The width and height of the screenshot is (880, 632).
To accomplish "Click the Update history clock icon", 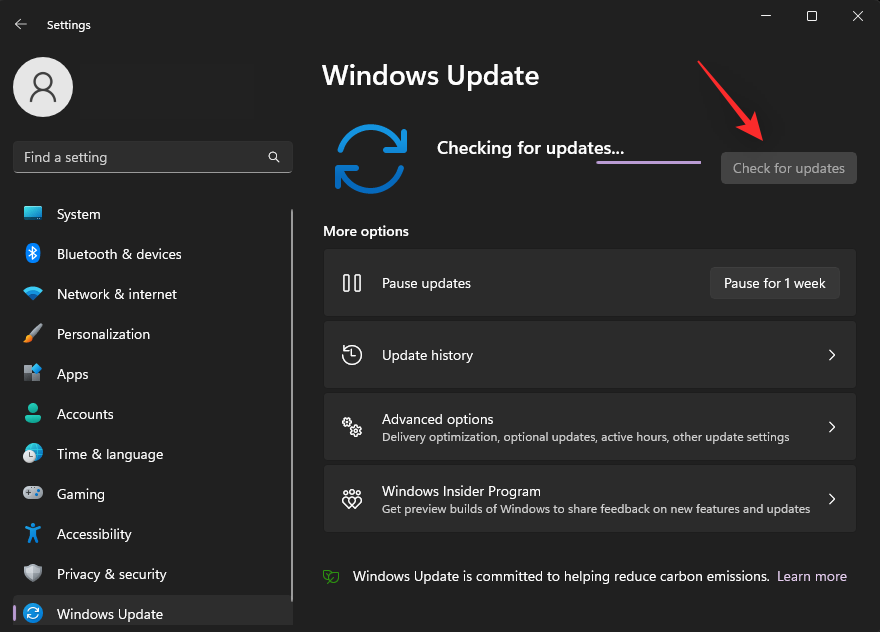I will click(352, 355).
